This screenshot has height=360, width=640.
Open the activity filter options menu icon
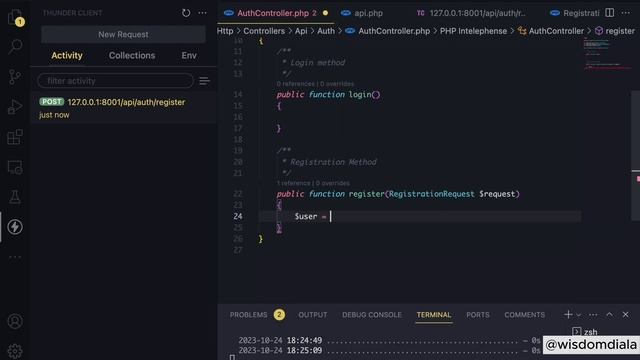coord(204,81)
